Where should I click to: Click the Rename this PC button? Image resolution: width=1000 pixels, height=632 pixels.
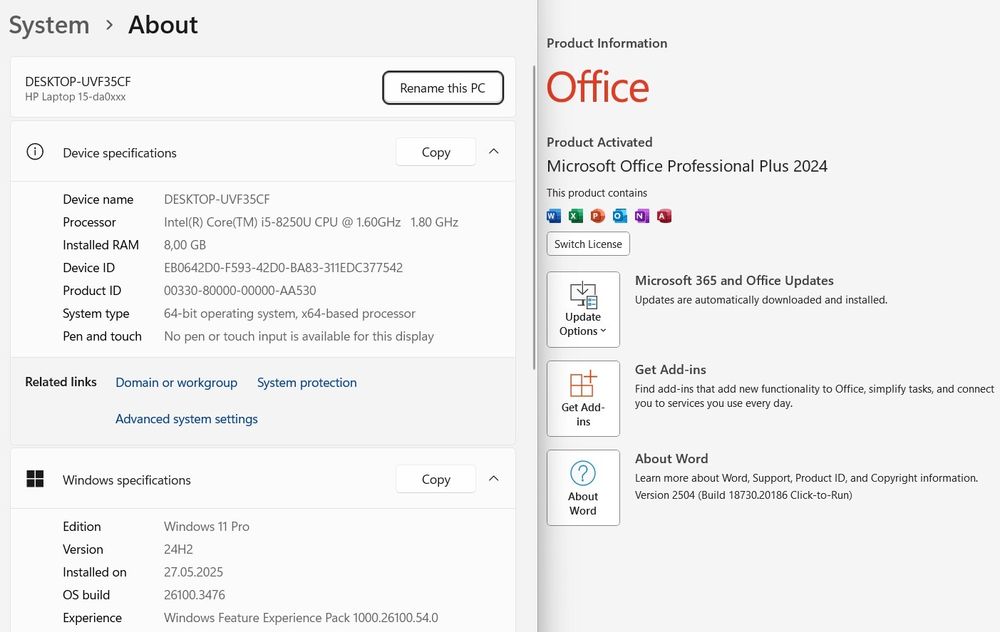443,88
